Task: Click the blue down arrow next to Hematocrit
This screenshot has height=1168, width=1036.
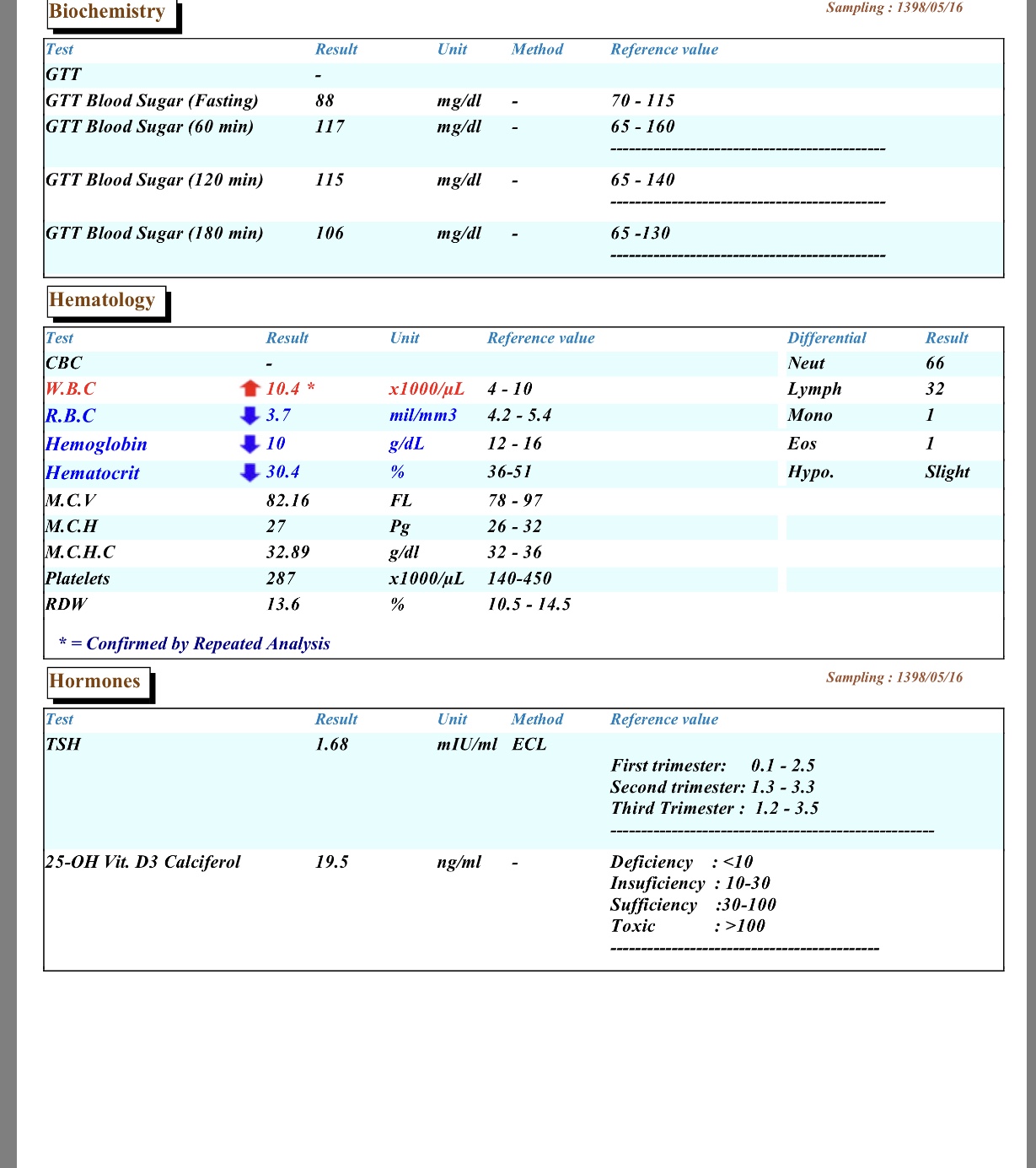Action: tap(250, 472)
